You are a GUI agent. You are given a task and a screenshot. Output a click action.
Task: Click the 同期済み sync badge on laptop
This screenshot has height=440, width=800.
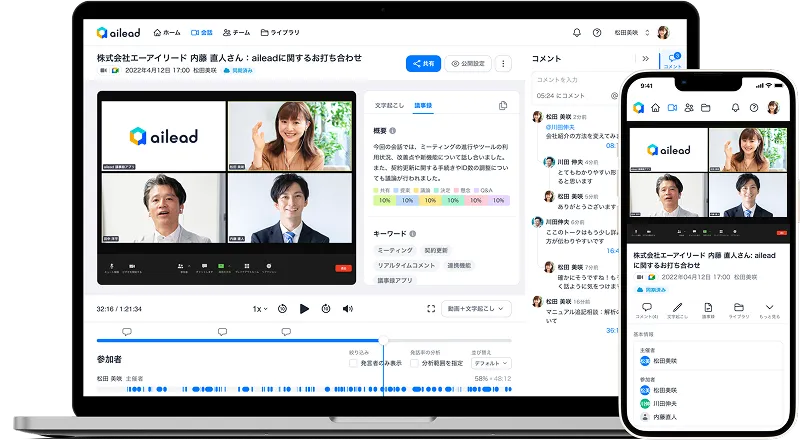click(238, 70)
